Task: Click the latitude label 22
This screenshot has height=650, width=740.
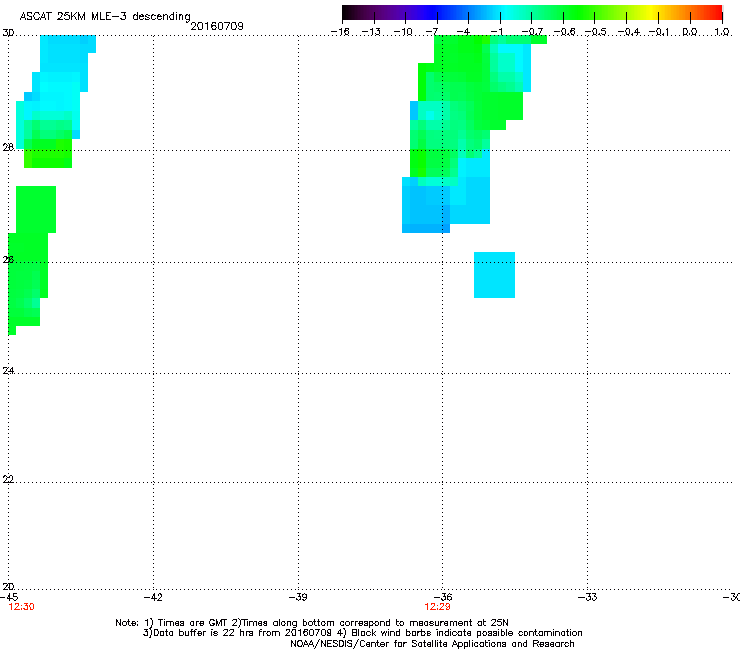Action: point(8,479)
